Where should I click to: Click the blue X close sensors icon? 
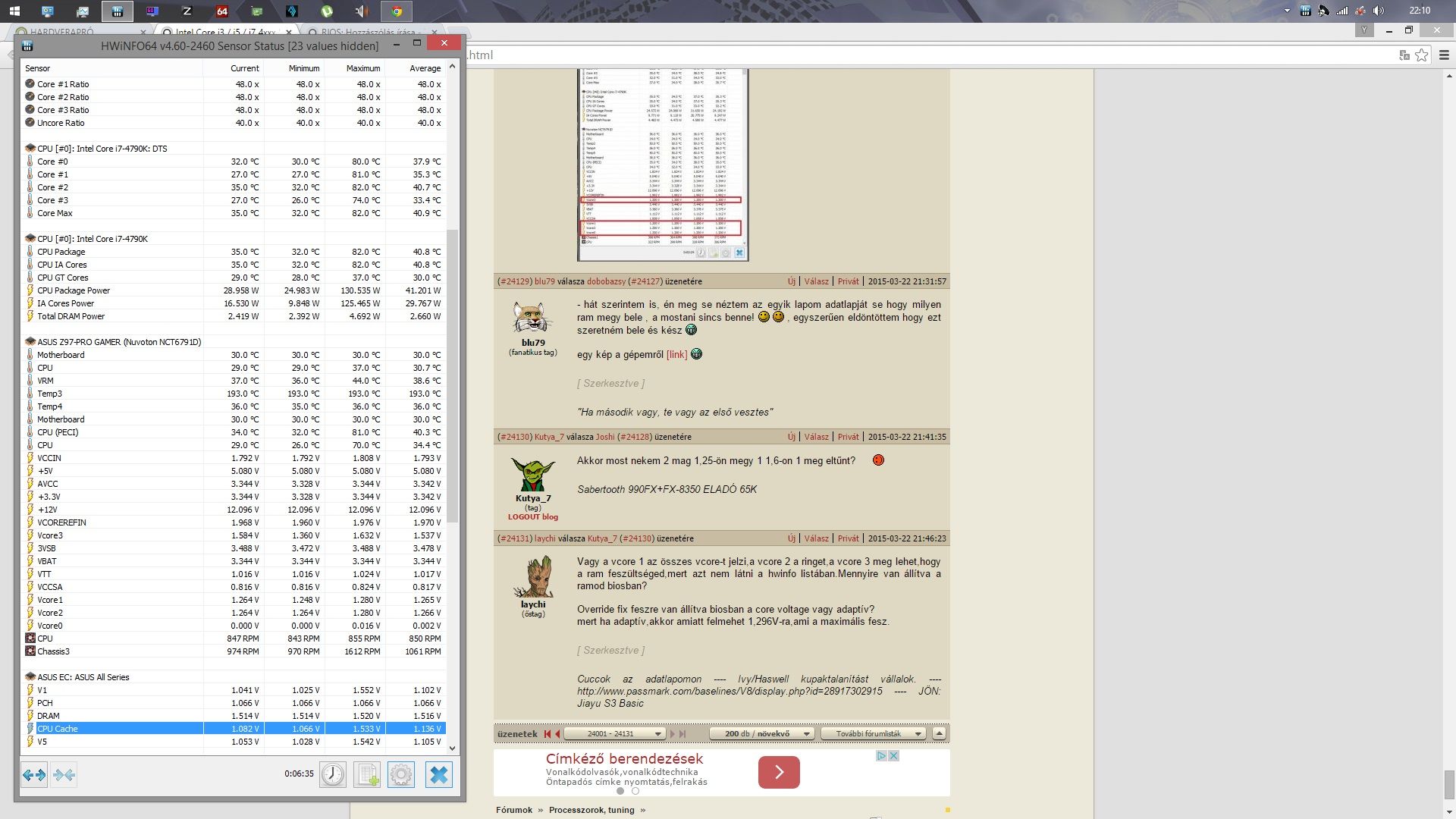[438, 774]
